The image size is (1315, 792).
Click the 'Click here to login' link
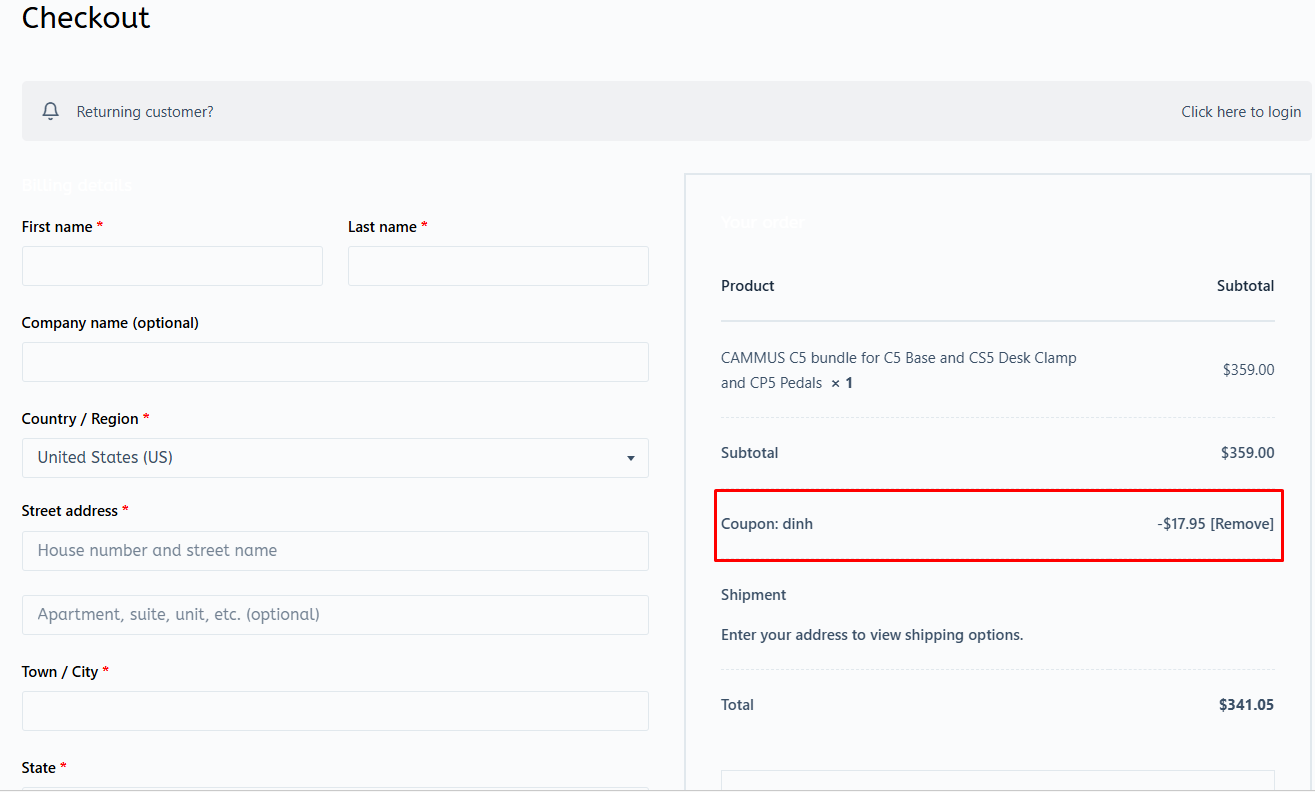pos(1241,112)
